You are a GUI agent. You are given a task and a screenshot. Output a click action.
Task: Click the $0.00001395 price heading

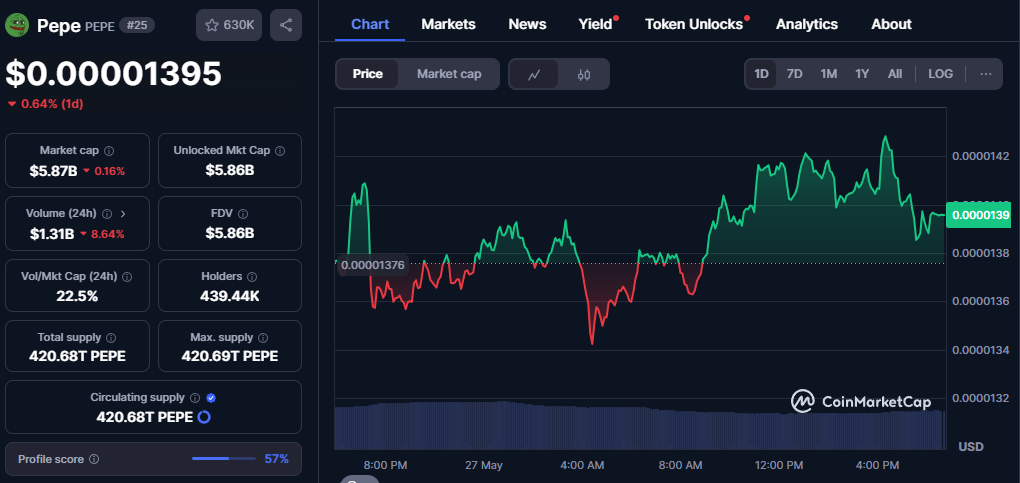tap(114, 74)
